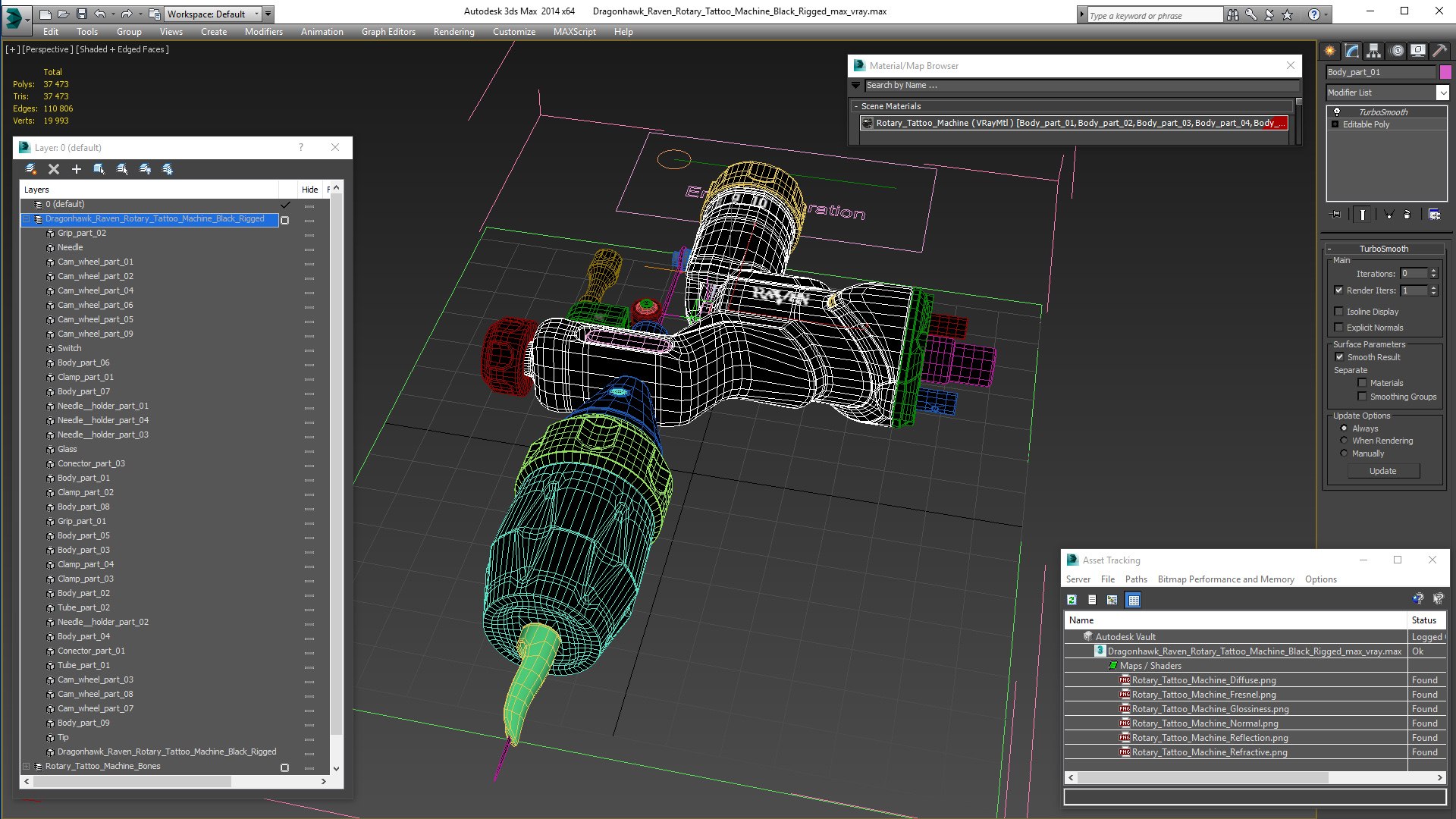Viewport: 1456px width, 819px height.
Task: Open the Utilities hammer tab
Action: click(x=1439, y=51)
